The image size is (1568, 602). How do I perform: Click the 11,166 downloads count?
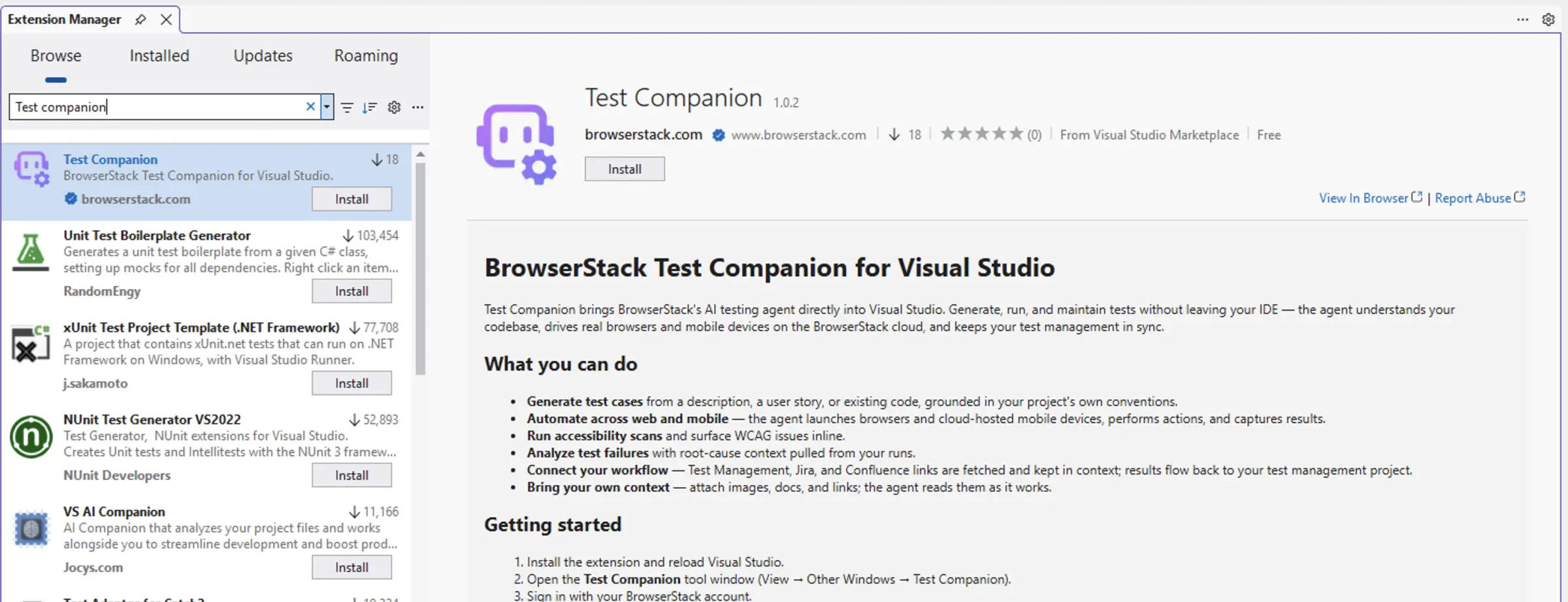[380, 512]
